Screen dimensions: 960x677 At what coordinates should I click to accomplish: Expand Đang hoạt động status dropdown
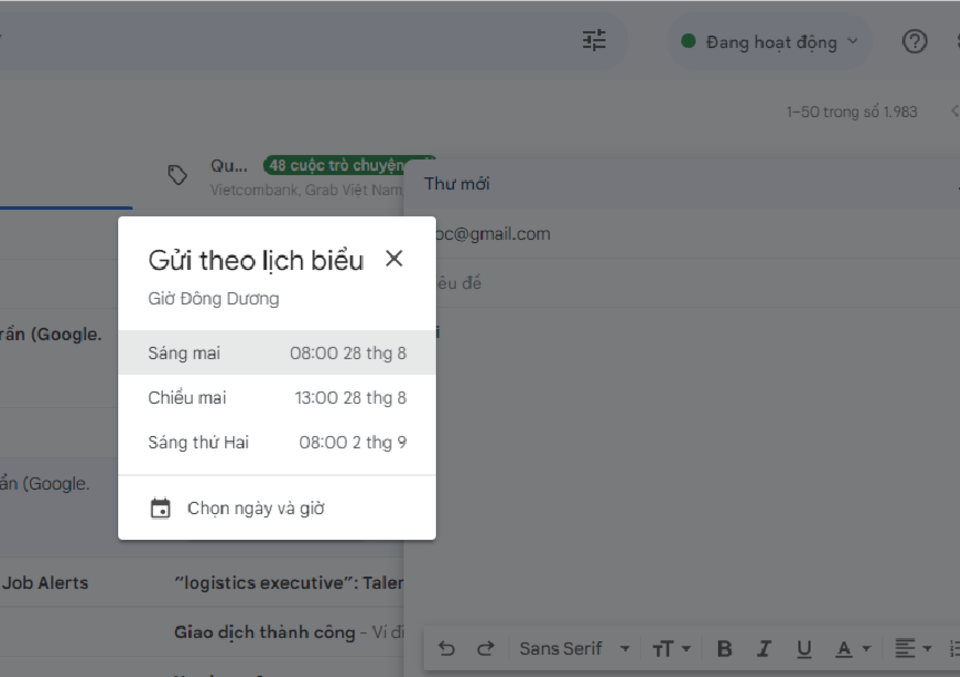point(768,42)
